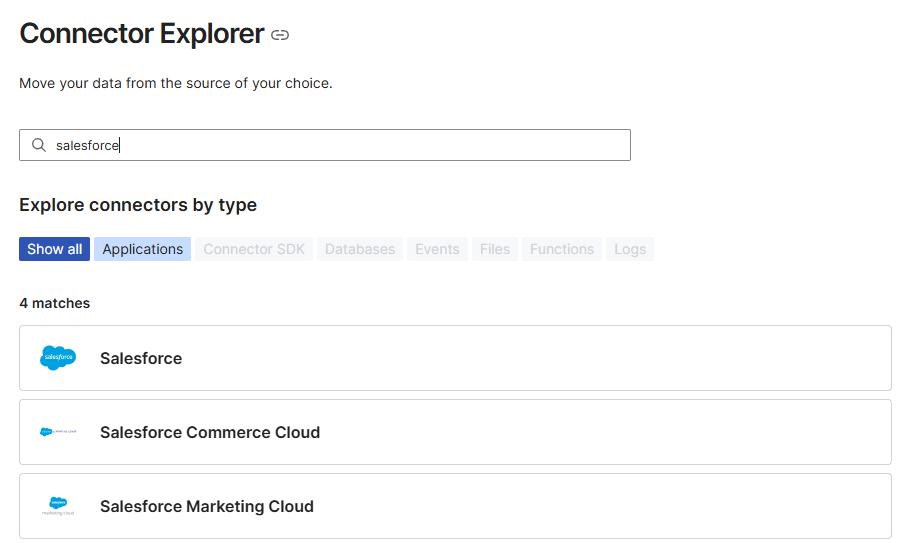The image size is (918, 543).
Task: Open the Salesforce connector name link
Action: 141,358
